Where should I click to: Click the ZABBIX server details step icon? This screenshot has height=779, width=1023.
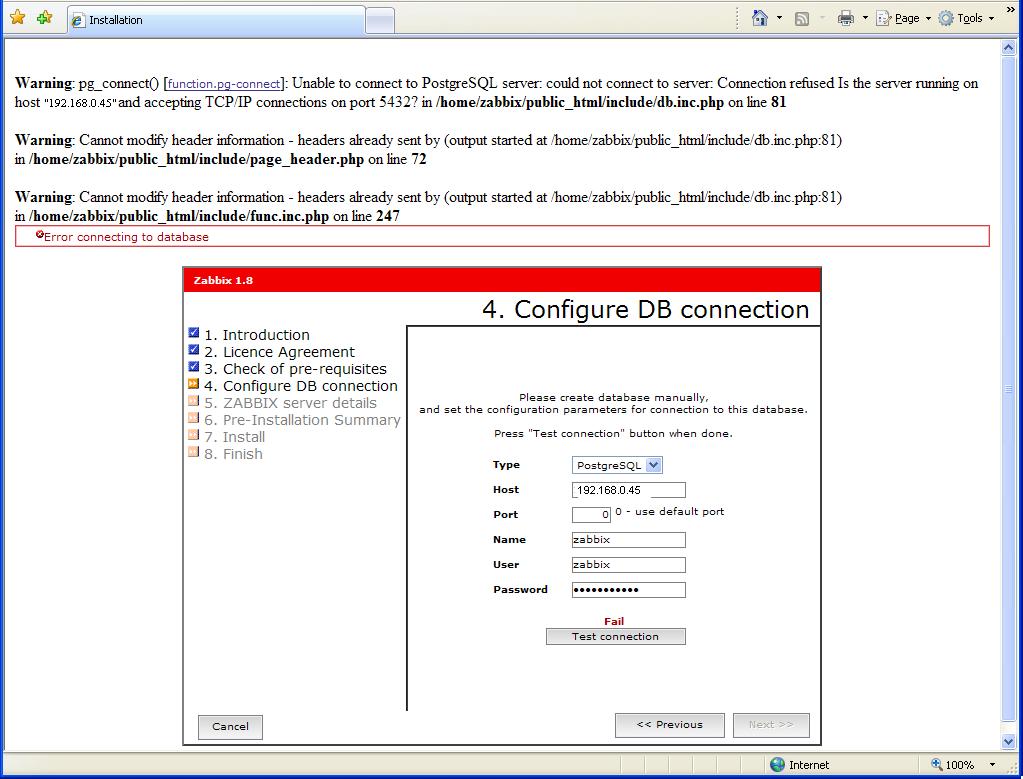(x=194, y=401)
